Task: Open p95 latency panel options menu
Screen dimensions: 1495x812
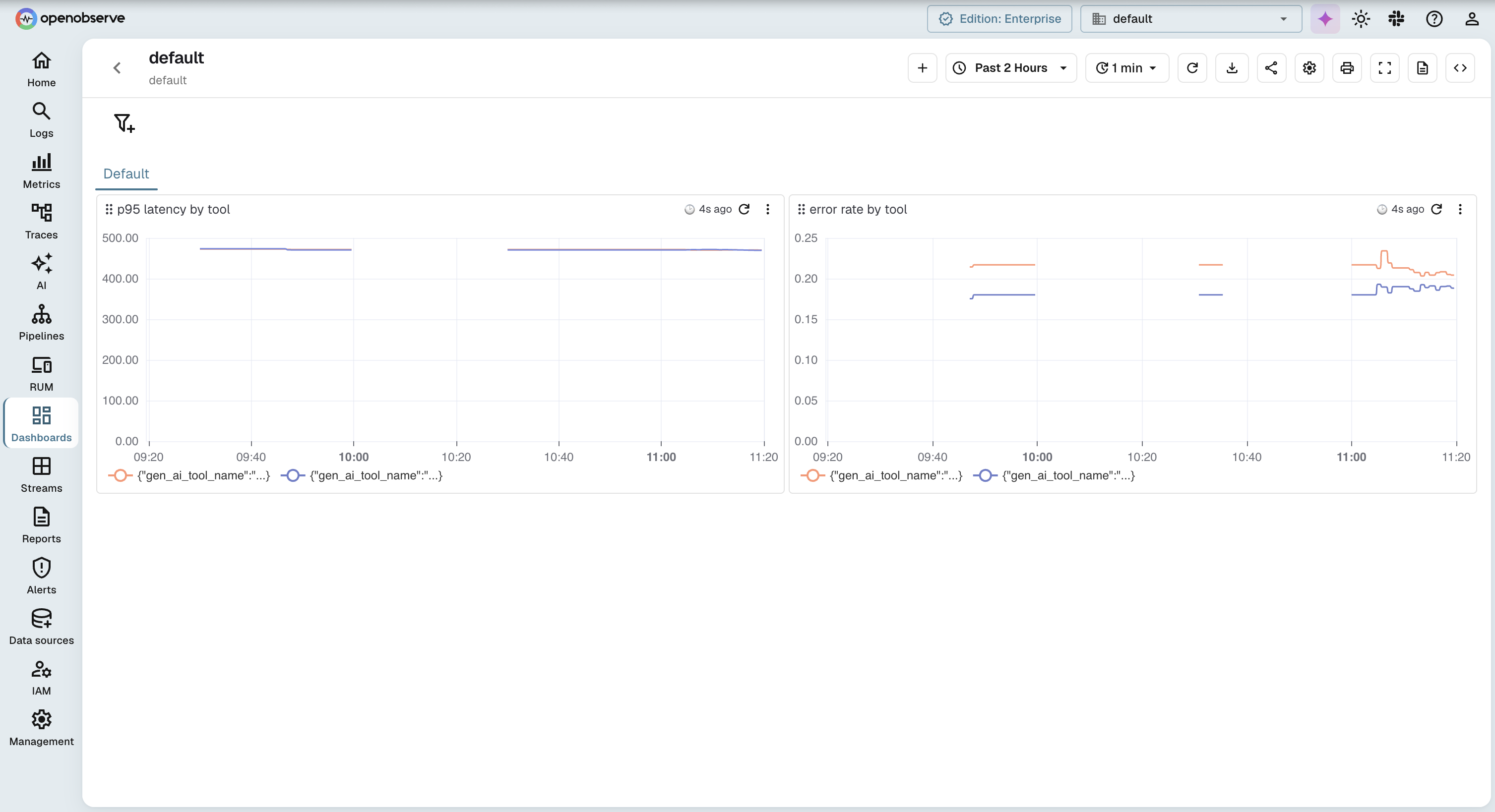Action: (767, 209)
